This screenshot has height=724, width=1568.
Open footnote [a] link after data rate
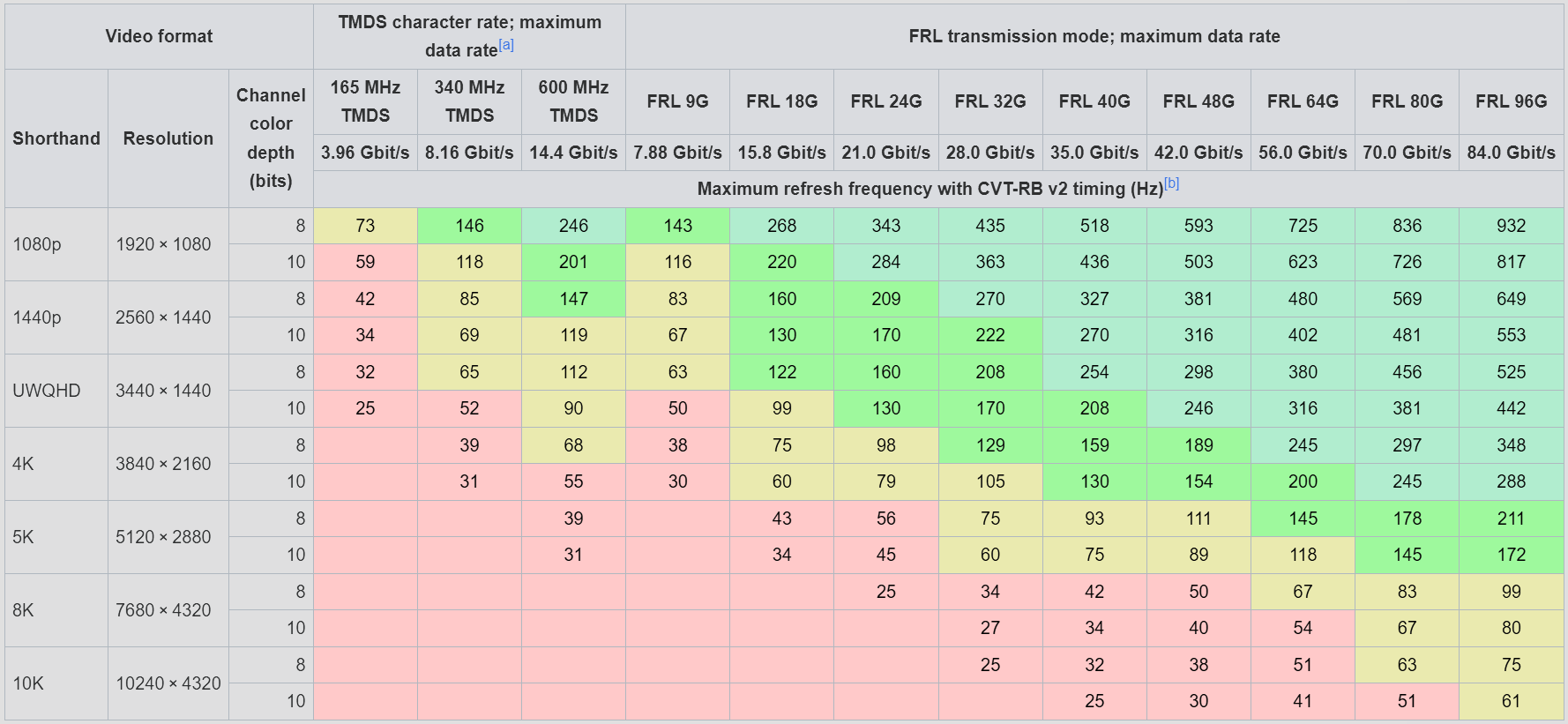click(506, 45)
